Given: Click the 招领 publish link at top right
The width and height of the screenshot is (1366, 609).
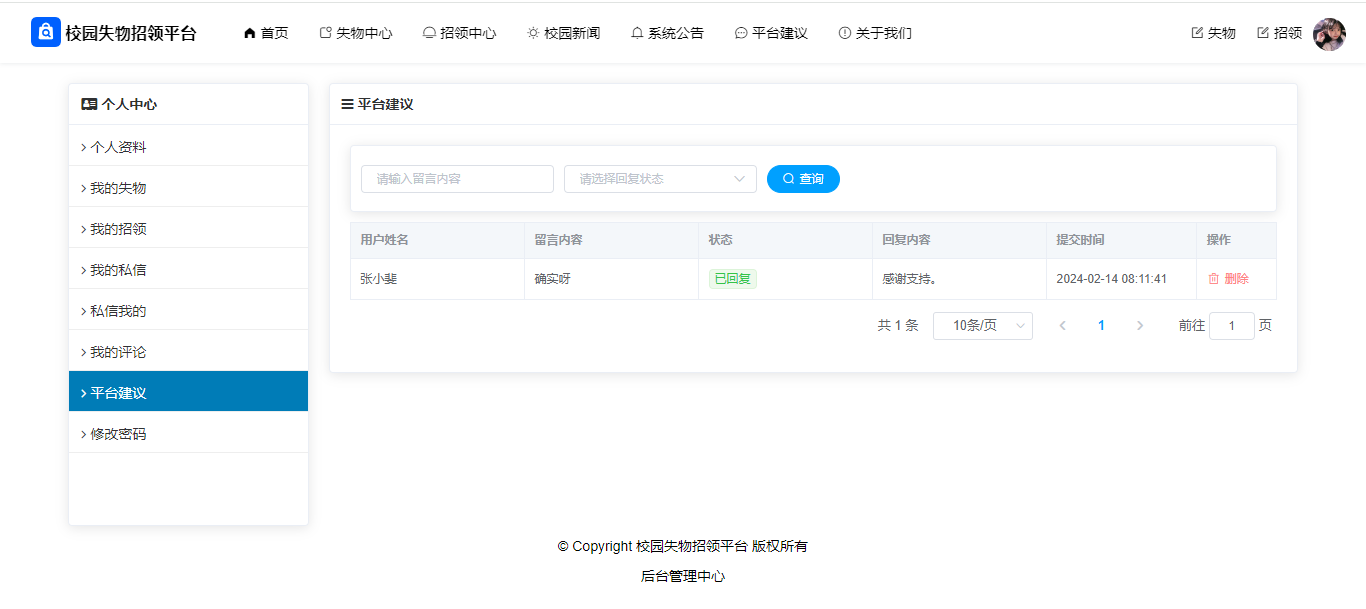Looking at the screenshot, I should click(x=1280, y=33).
